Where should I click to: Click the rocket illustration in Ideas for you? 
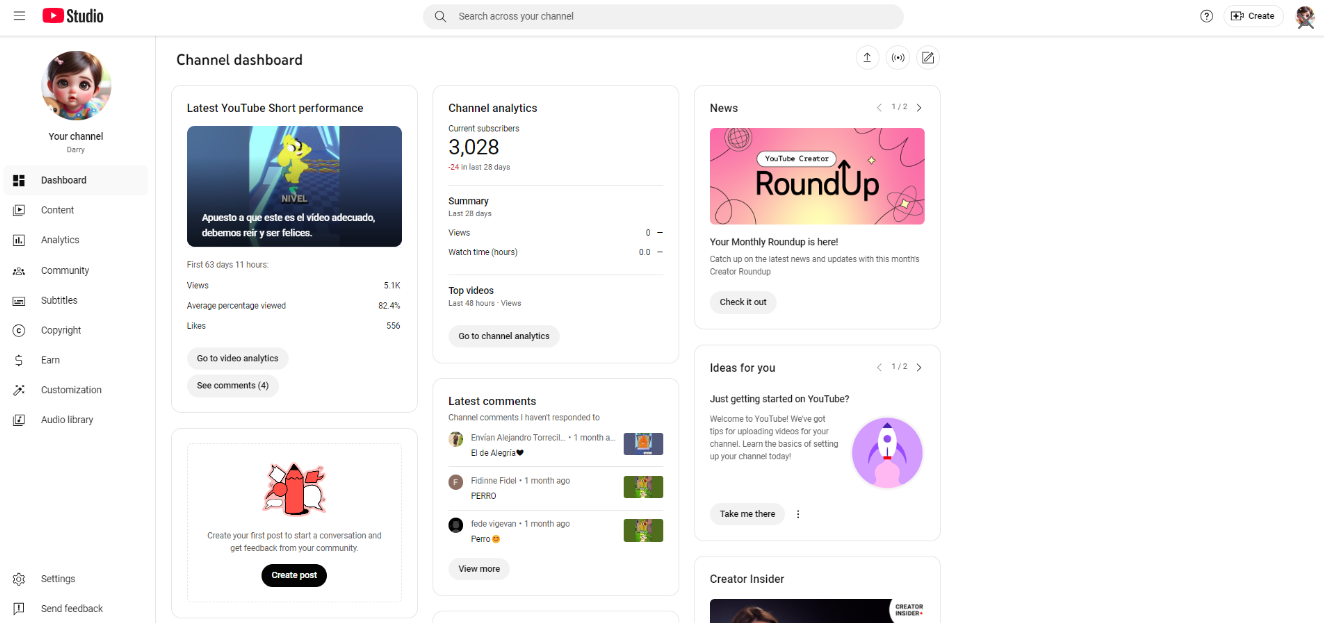887,452
